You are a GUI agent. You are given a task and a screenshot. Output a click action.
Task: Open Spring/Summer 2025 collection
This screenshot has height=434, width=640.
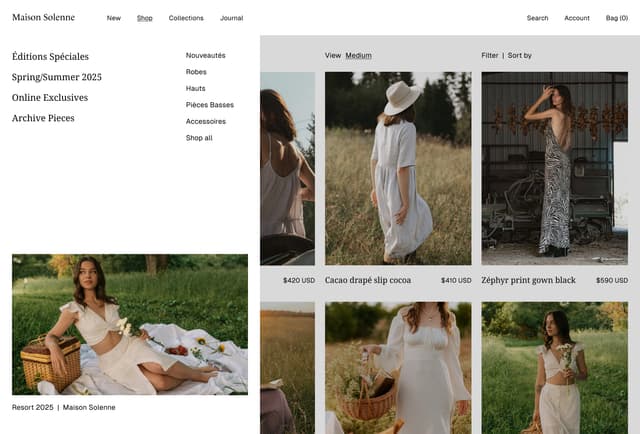57,77
